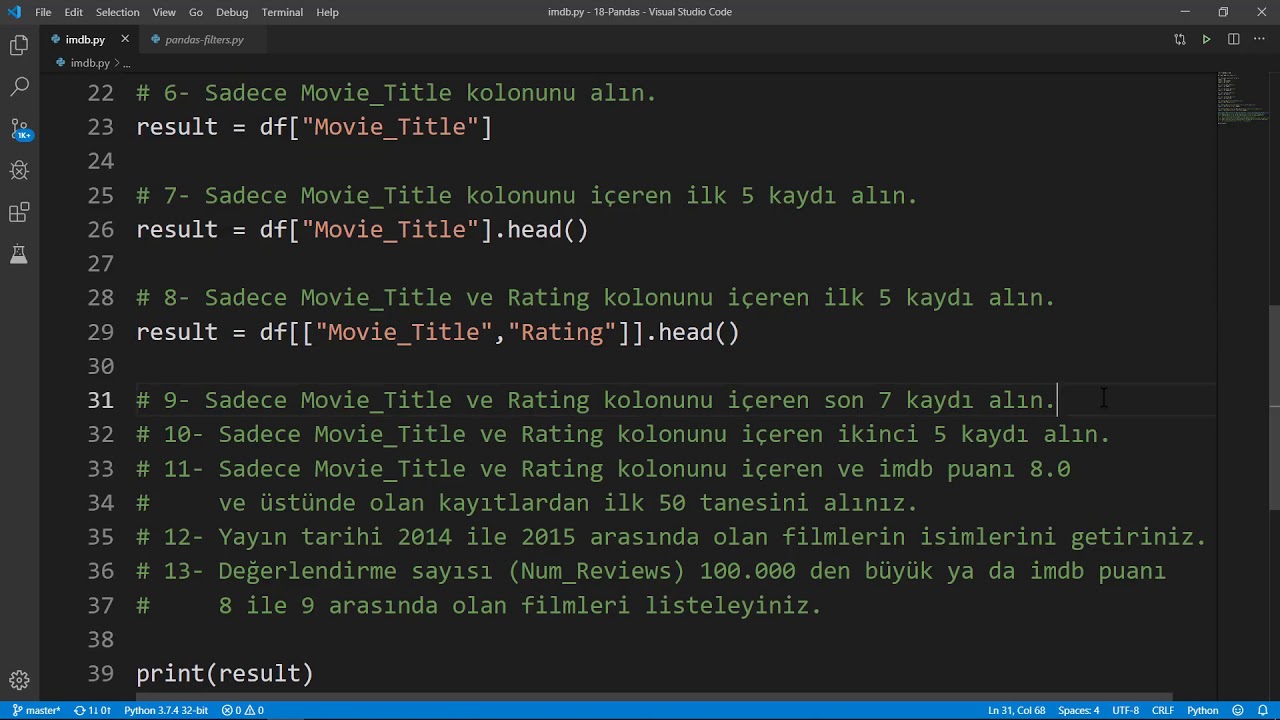Click Synchronize Changes in status bar
The image size is (1280, 720).
[x=92, y=710]
